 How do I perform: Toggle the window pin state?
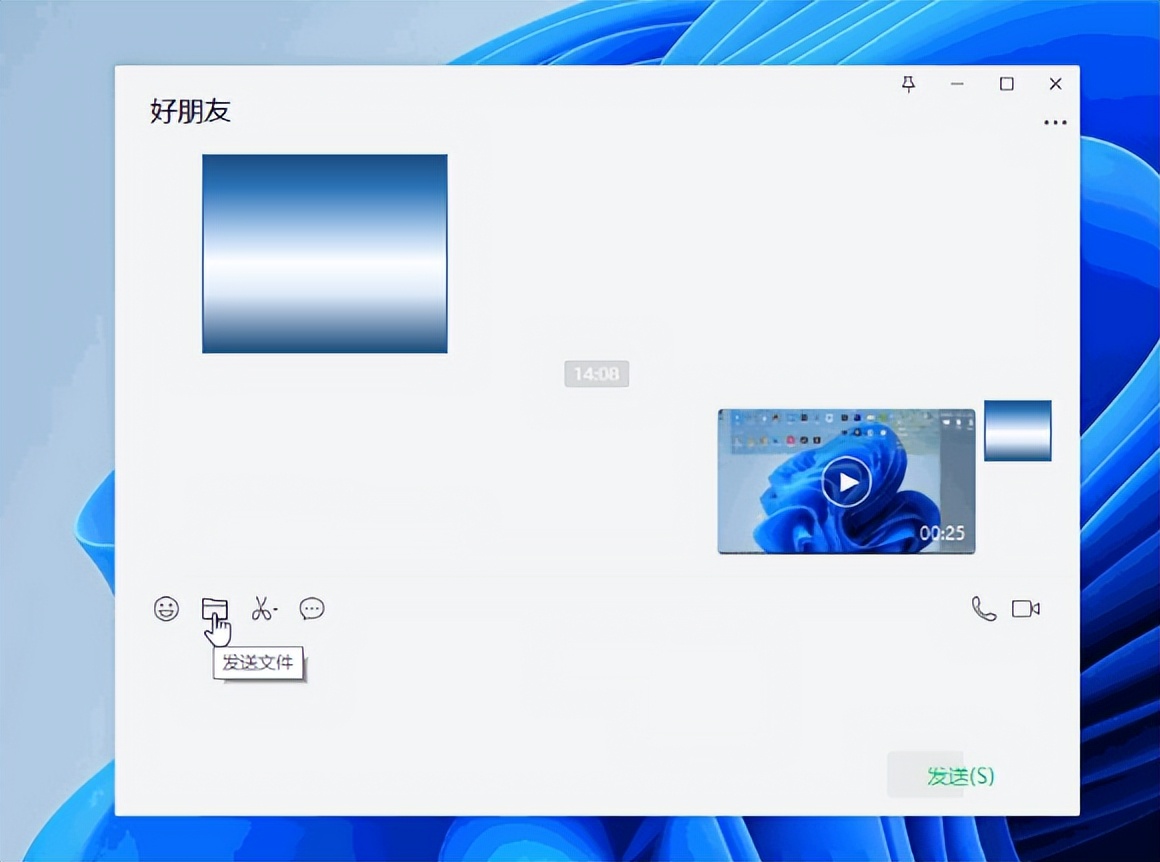tap(908, 85)
